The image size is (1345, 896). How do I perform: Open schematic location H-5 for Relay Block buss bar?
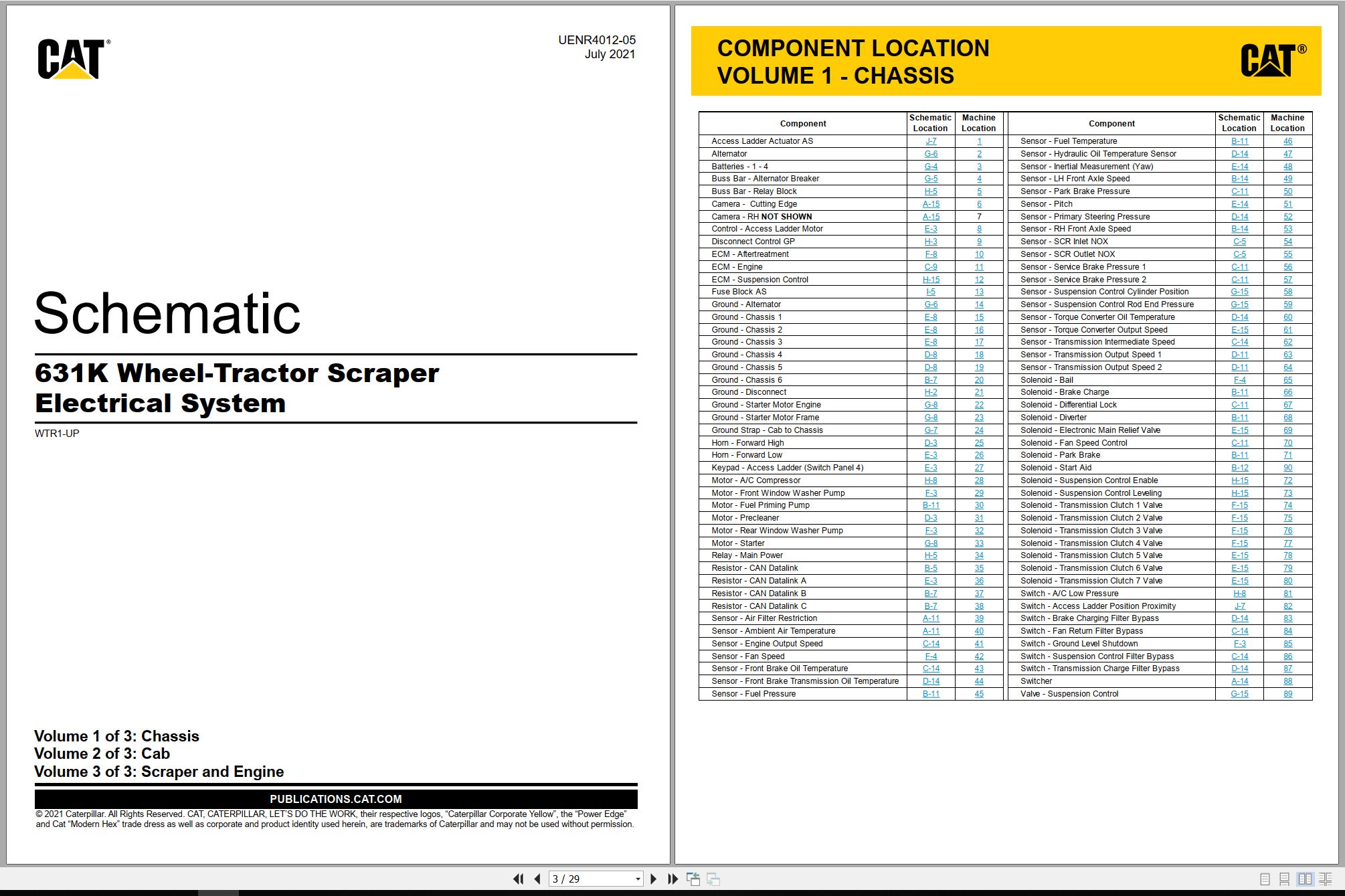[x=931, y=191]
